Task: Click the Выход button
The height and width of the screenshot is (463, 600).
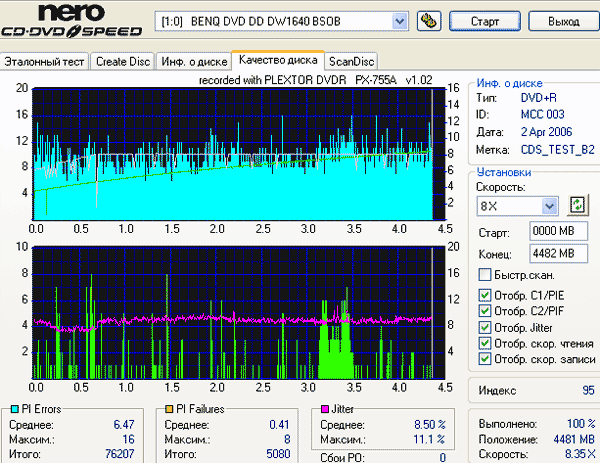Action: [564, 21]
